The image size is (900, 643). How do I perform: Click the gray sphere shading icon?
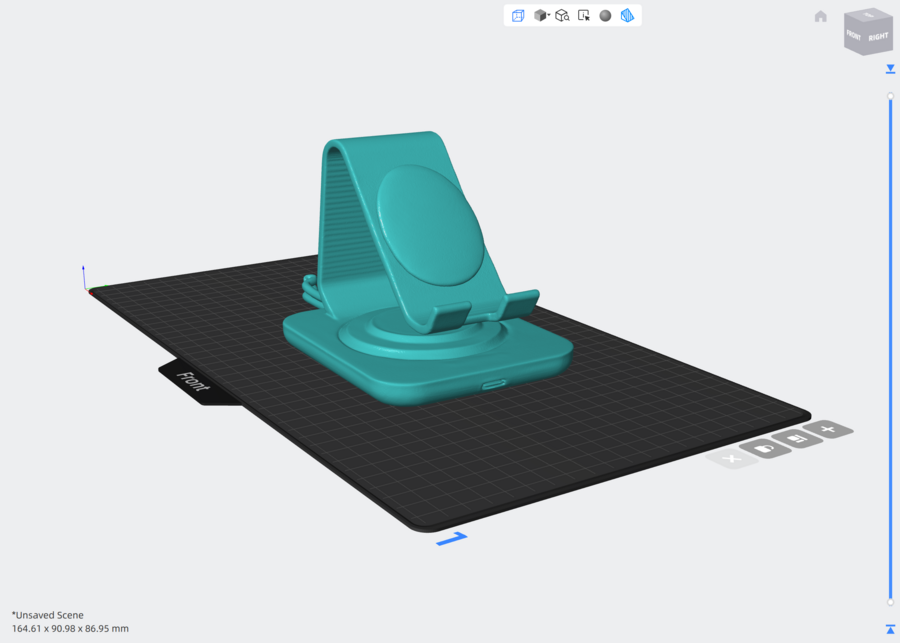coord(605,16)
